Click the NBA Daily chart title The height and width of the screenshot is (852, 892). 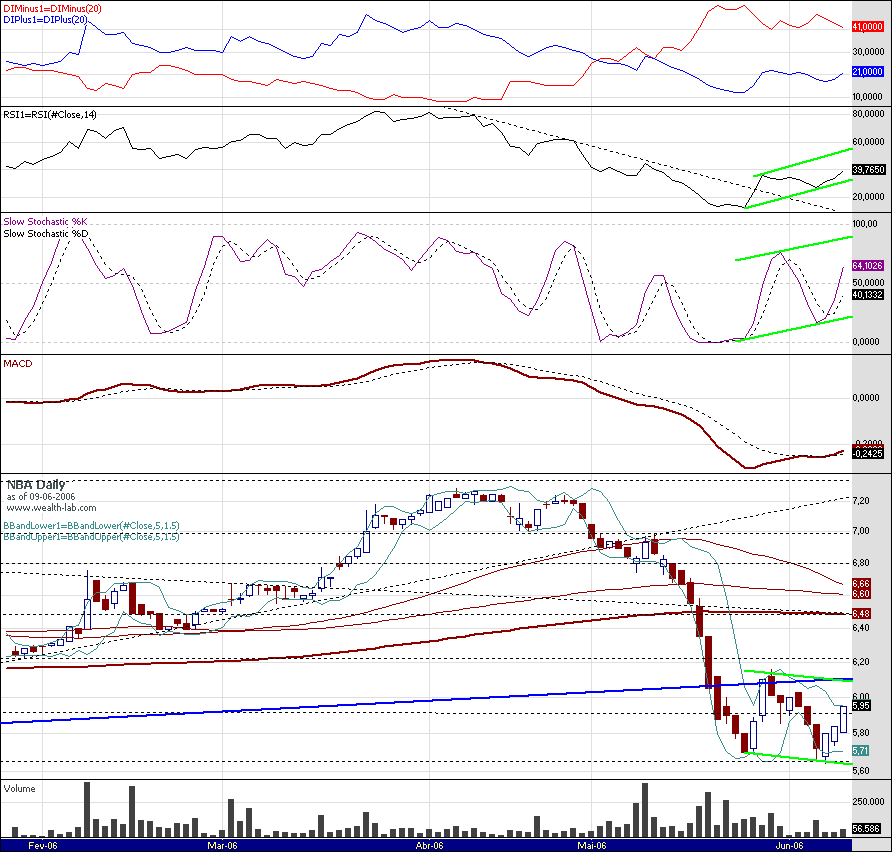tap(35, 485)
